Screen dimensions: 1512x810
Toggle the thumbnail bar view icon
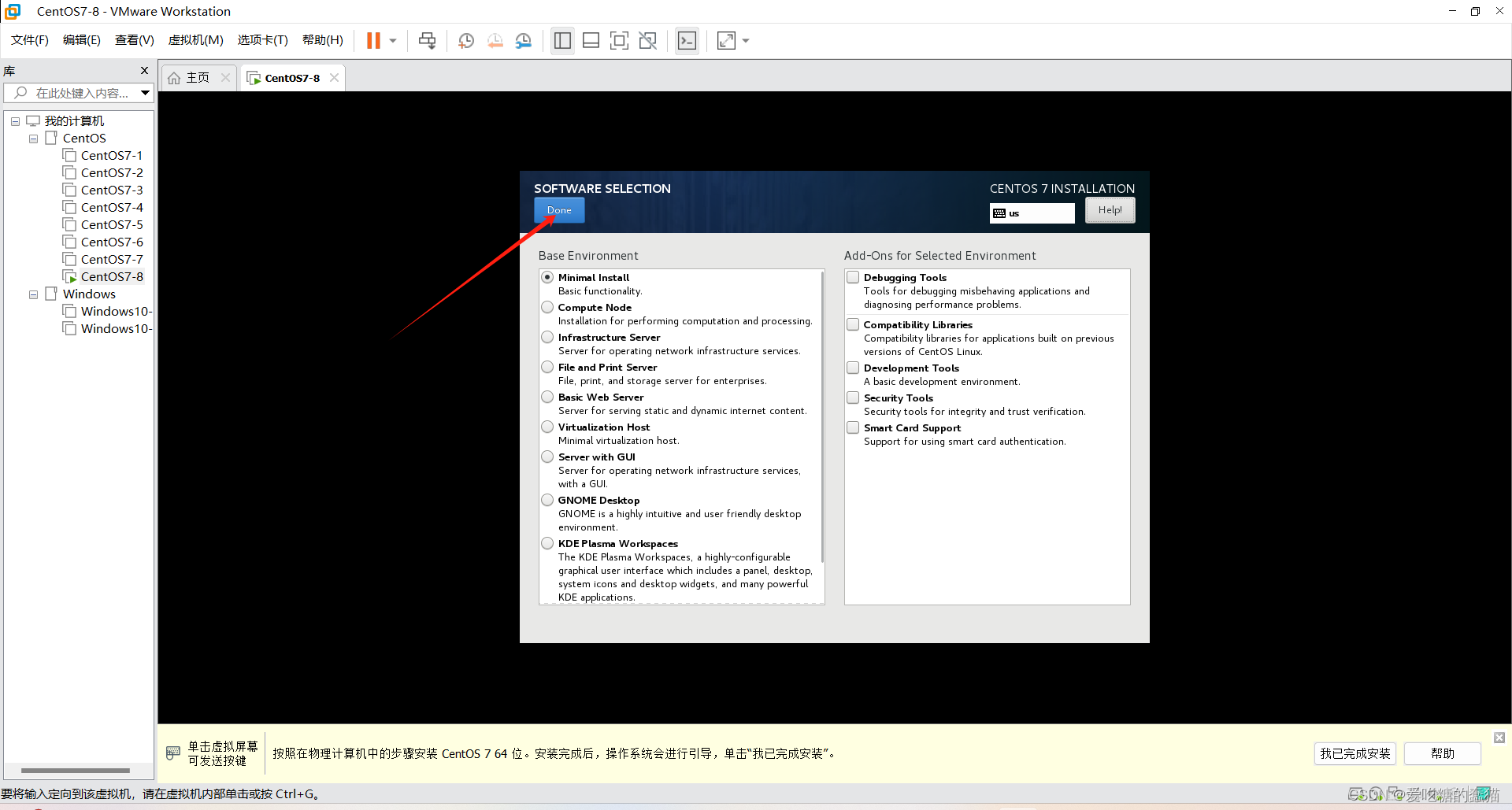(x=591, y=41)
